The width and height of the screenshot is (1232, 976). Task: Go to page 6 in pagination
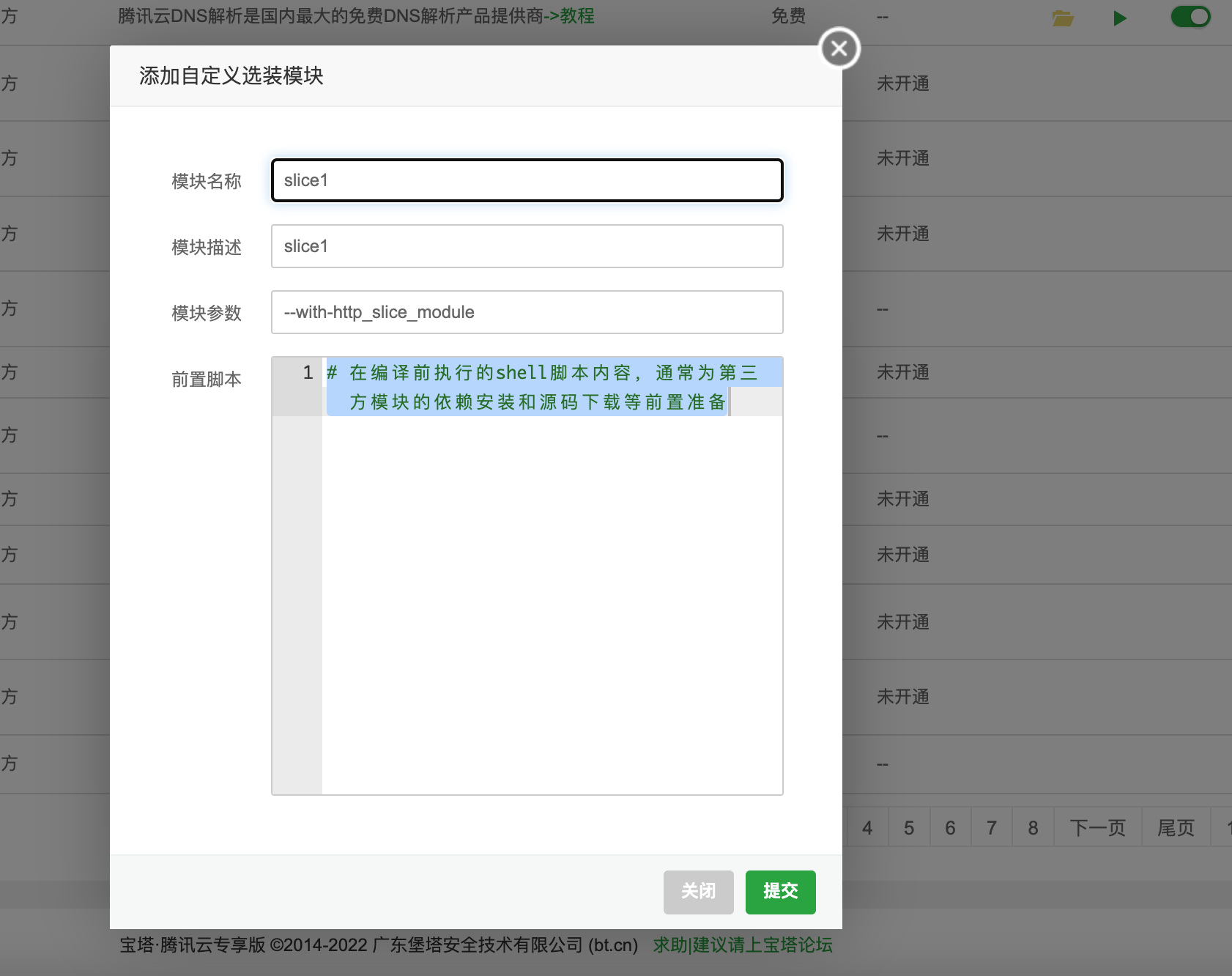[x=950, y=827]
